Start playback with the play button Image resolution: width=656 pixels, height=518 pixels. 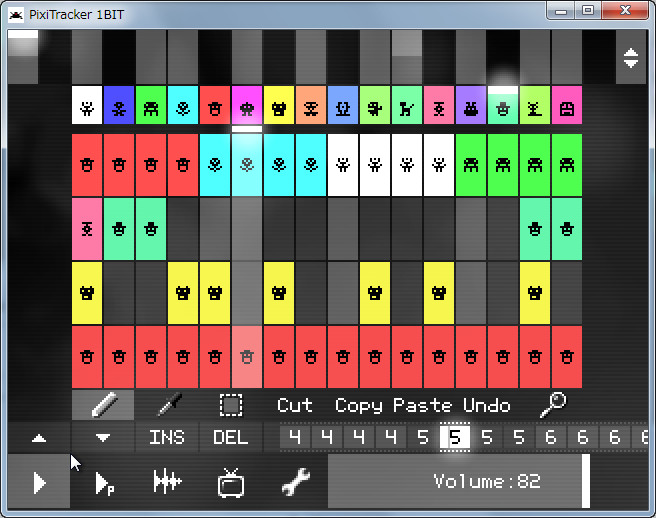click(39, 482)
